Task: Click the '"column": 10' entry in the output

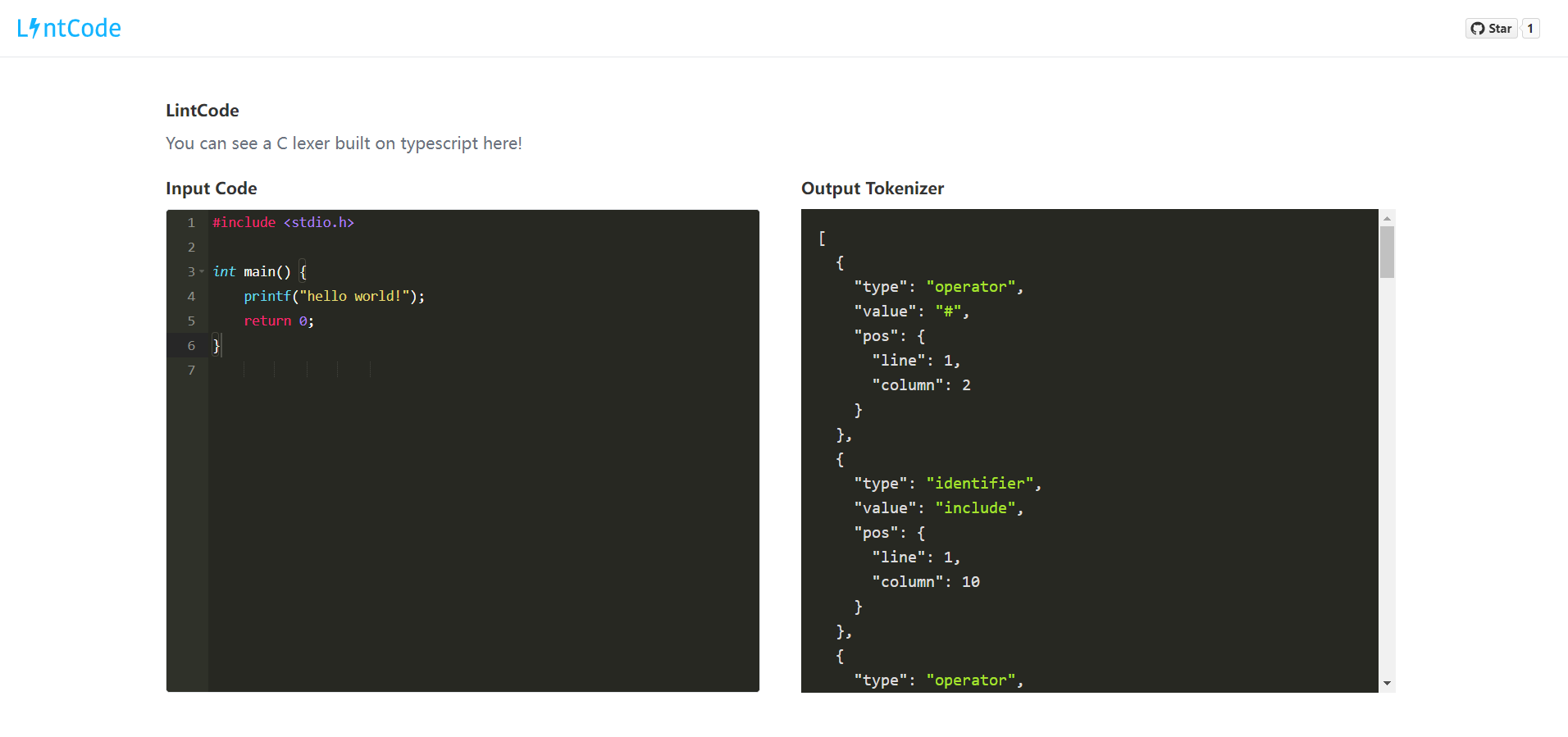Action: point(926,582)
